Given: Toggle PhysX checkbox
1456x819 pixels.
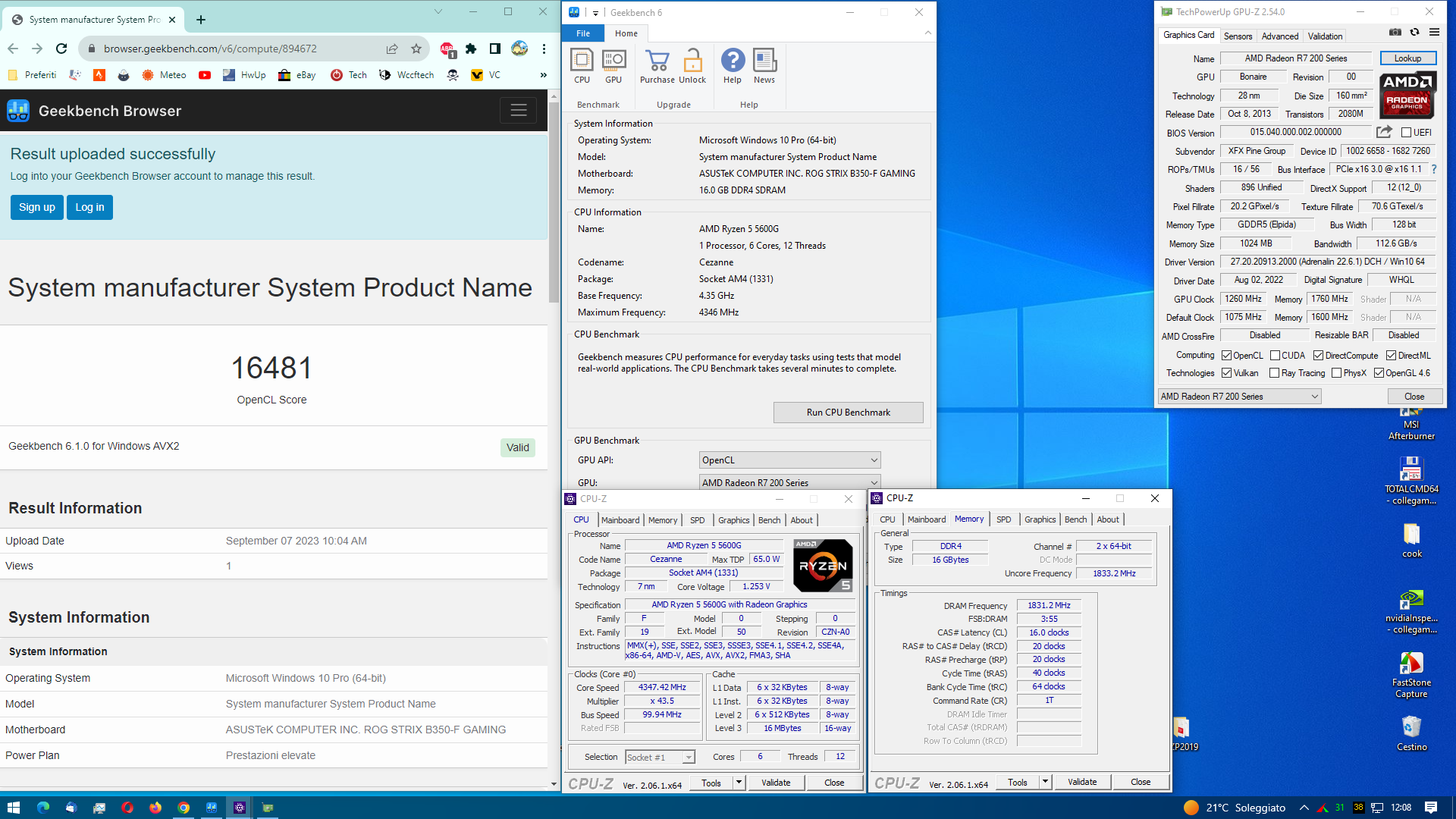Looking at the screenshot, I should [x=1336, y=373].
